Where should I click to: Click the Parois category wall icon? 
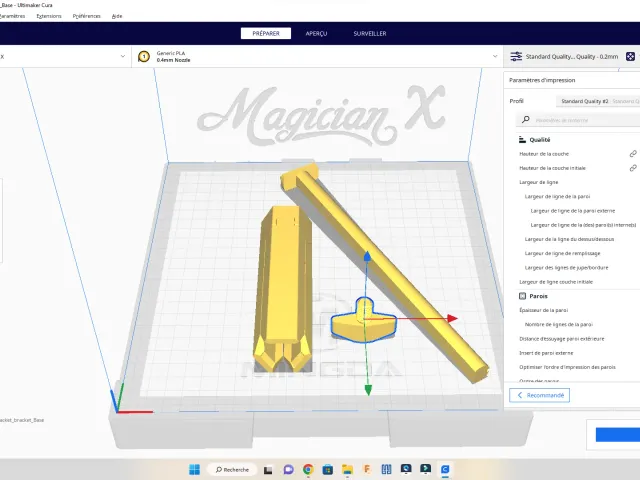(522, 296)
